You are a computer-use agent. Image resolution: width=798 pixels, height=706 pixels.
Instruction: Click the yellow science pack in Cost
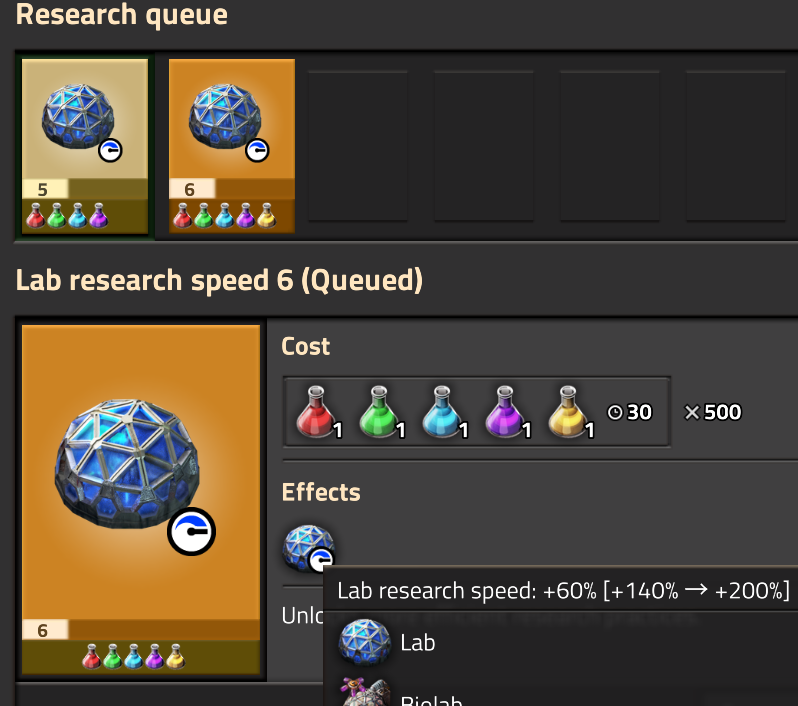[x=571, y=412]
